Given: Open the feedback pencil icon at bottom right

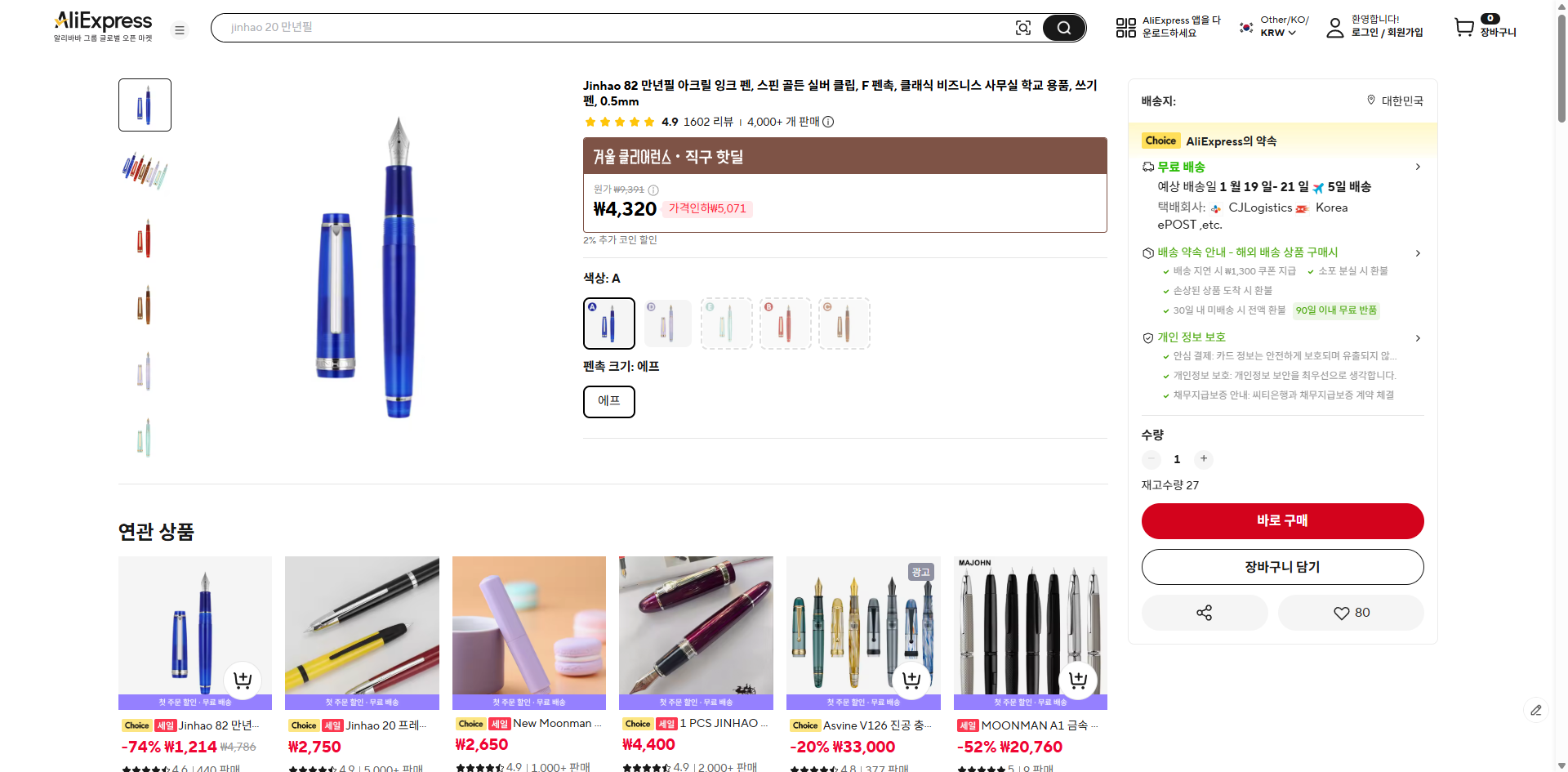Looking at the screenshot, I should click(x=1537, y=710).
